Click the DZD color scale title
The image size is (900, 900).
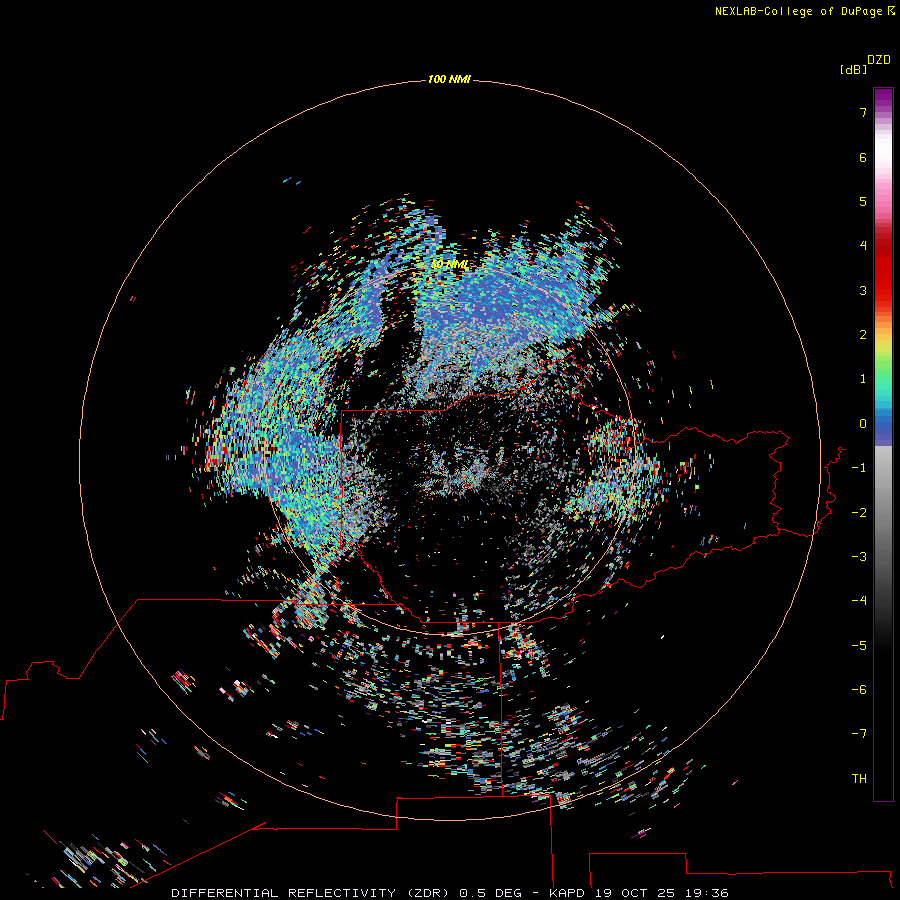[879, 59]
